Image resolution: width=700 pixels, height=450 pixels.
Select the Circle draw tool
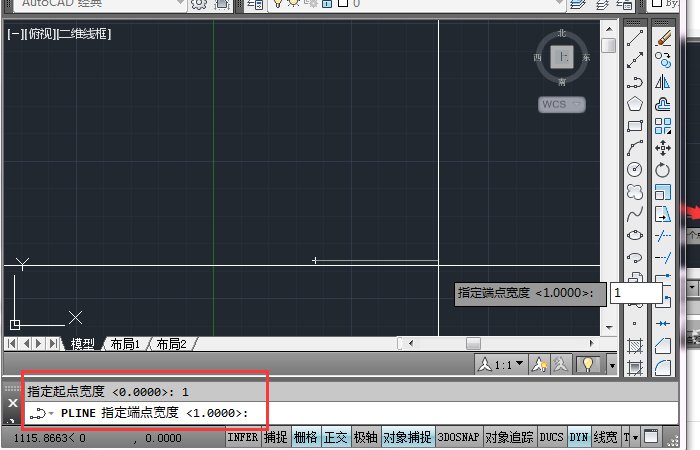click(634, 170)
